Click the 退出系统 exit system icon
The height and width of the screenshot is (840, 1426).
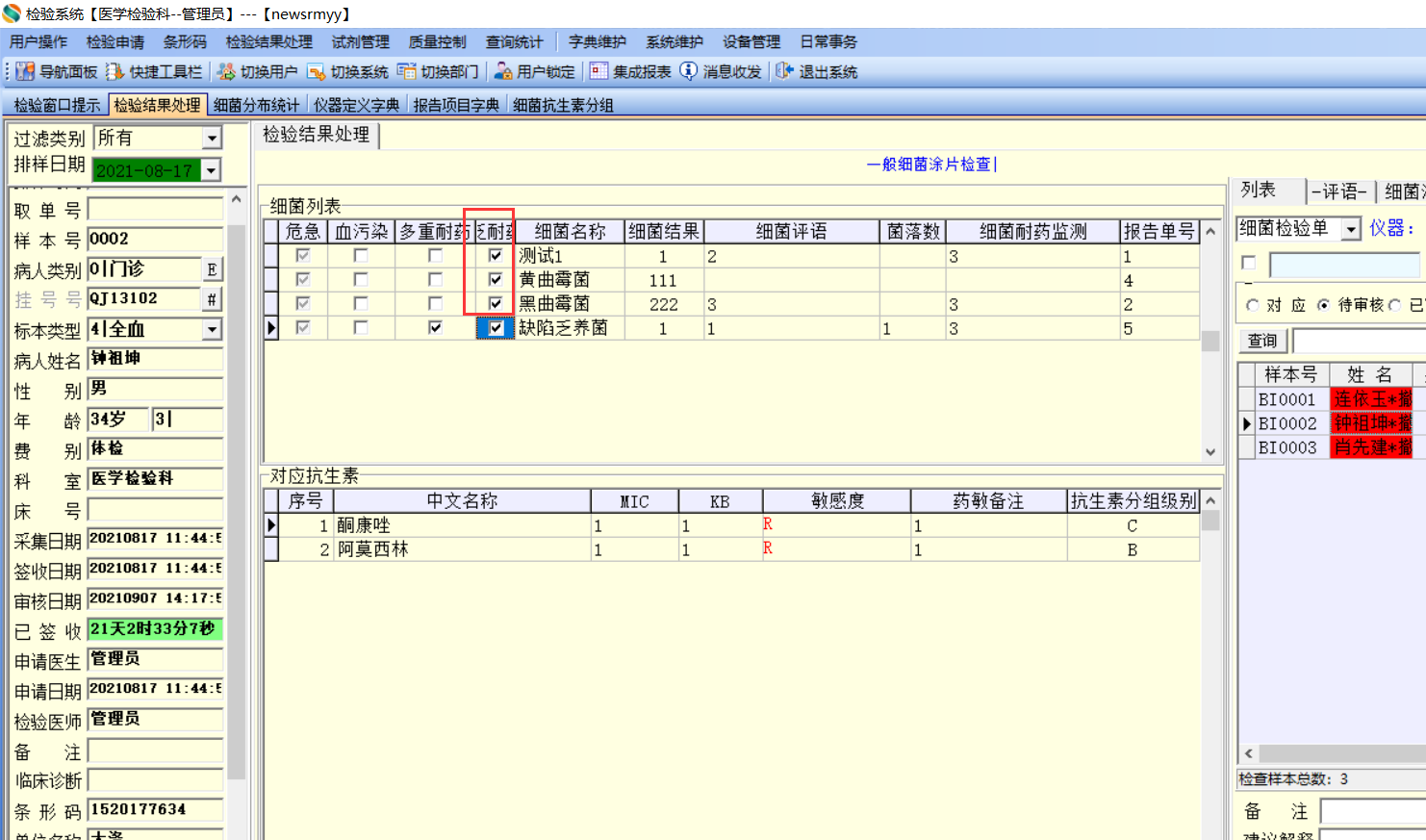[785, 71]
